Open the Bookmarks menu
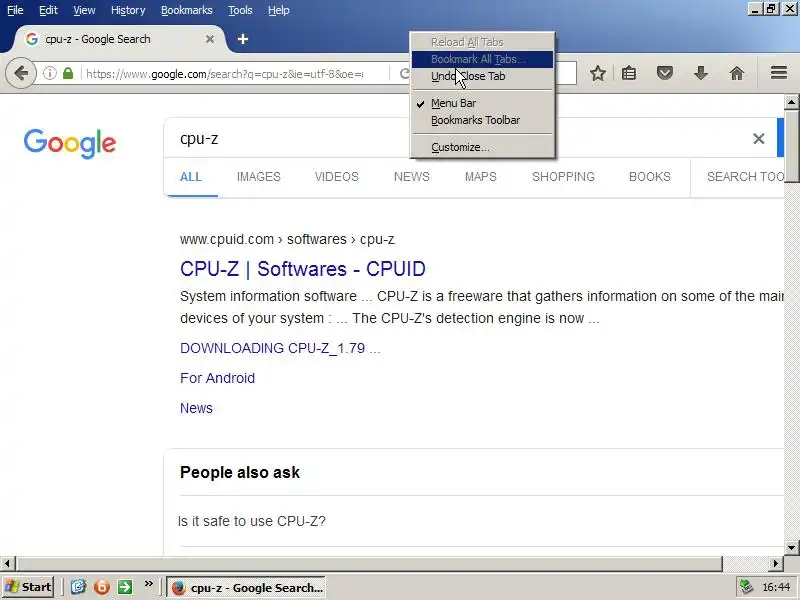Viewport: 800px width, 600px height. tap(187, 10)
